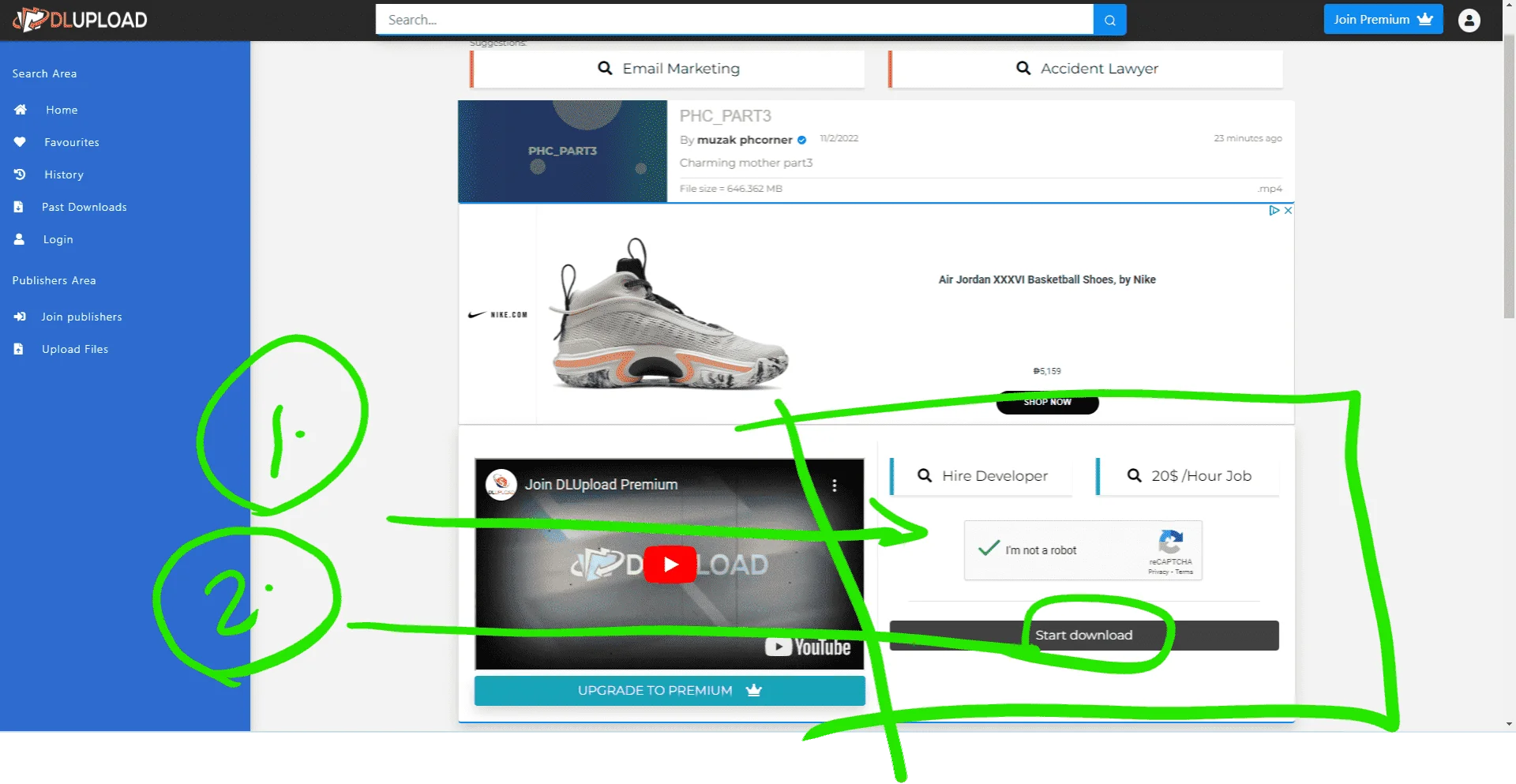Close the Nike ad with X
This screenshot has width=1516, height=784.
[x=1288, y=210]
